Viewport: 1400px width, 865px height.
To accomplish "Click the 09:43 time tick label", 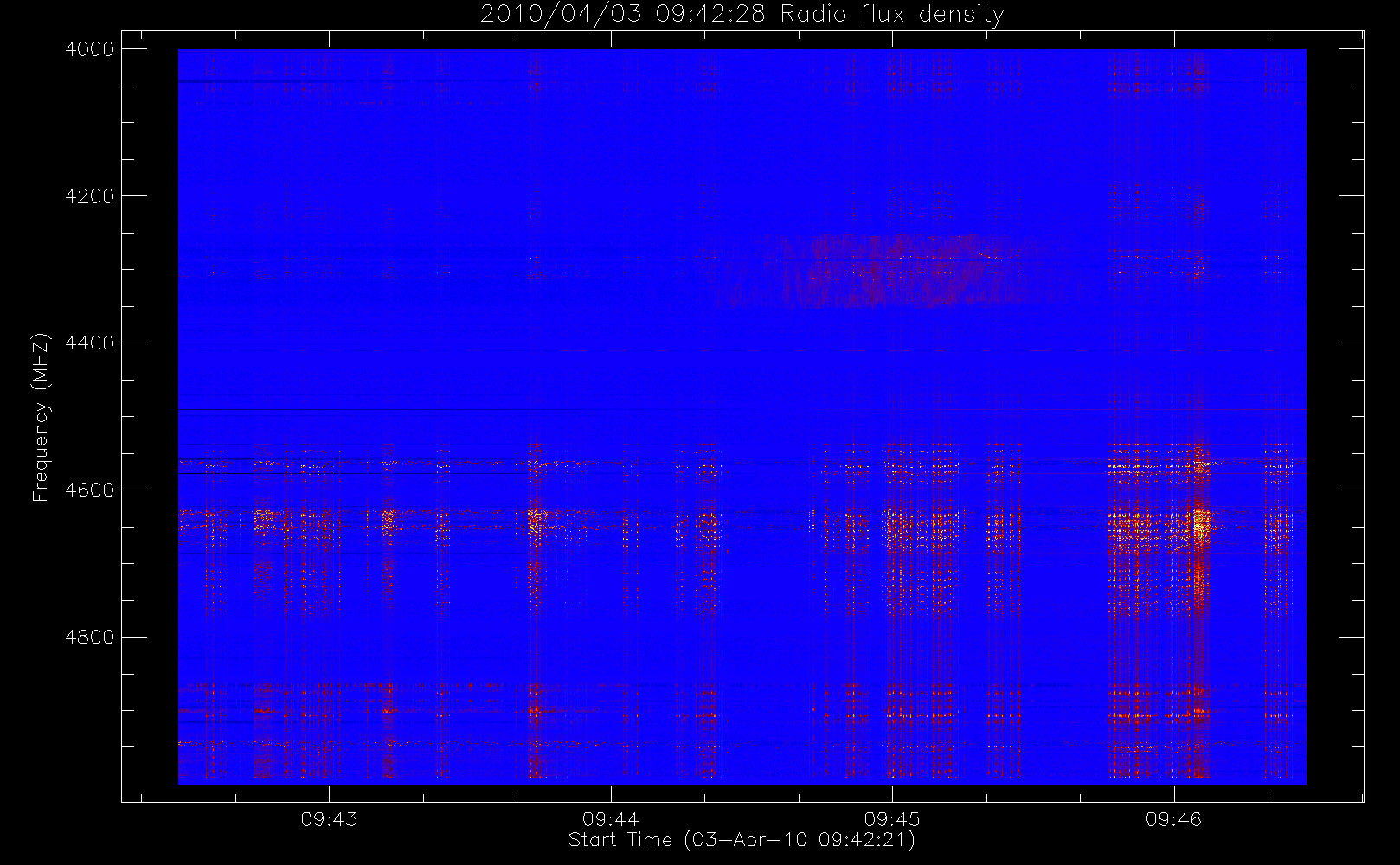I will (x=329, y=819).
